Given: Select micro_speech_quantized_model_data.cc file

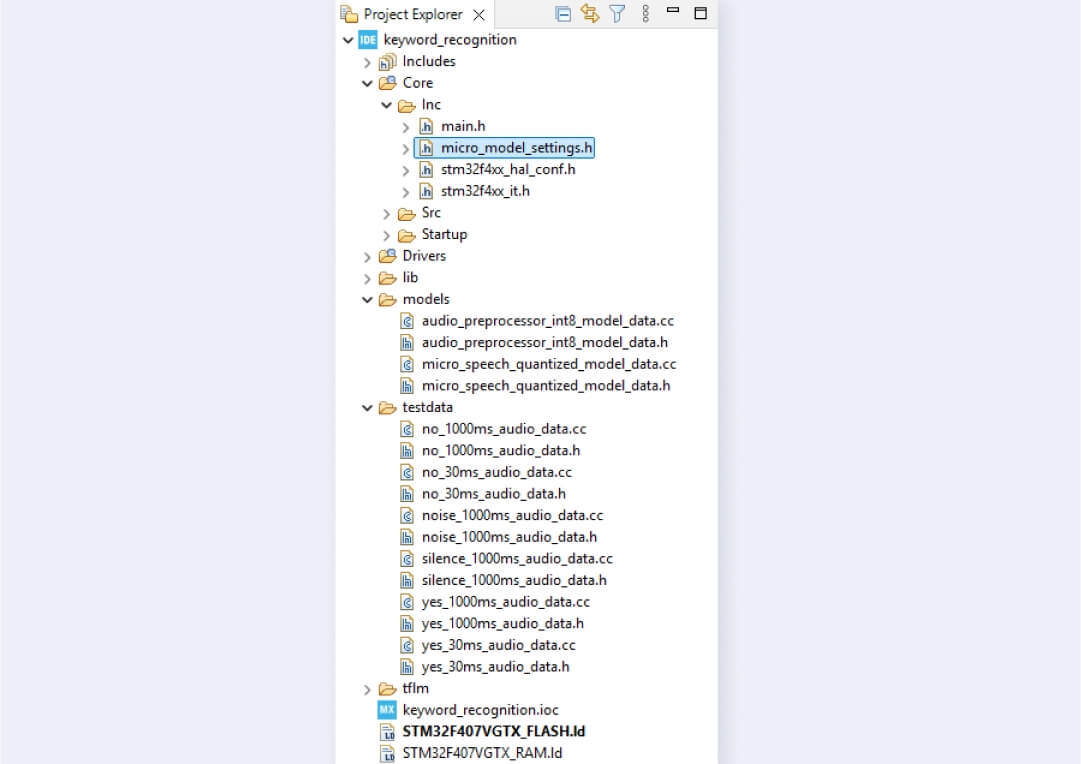Looking at the screenshot, I should [548, 364].
